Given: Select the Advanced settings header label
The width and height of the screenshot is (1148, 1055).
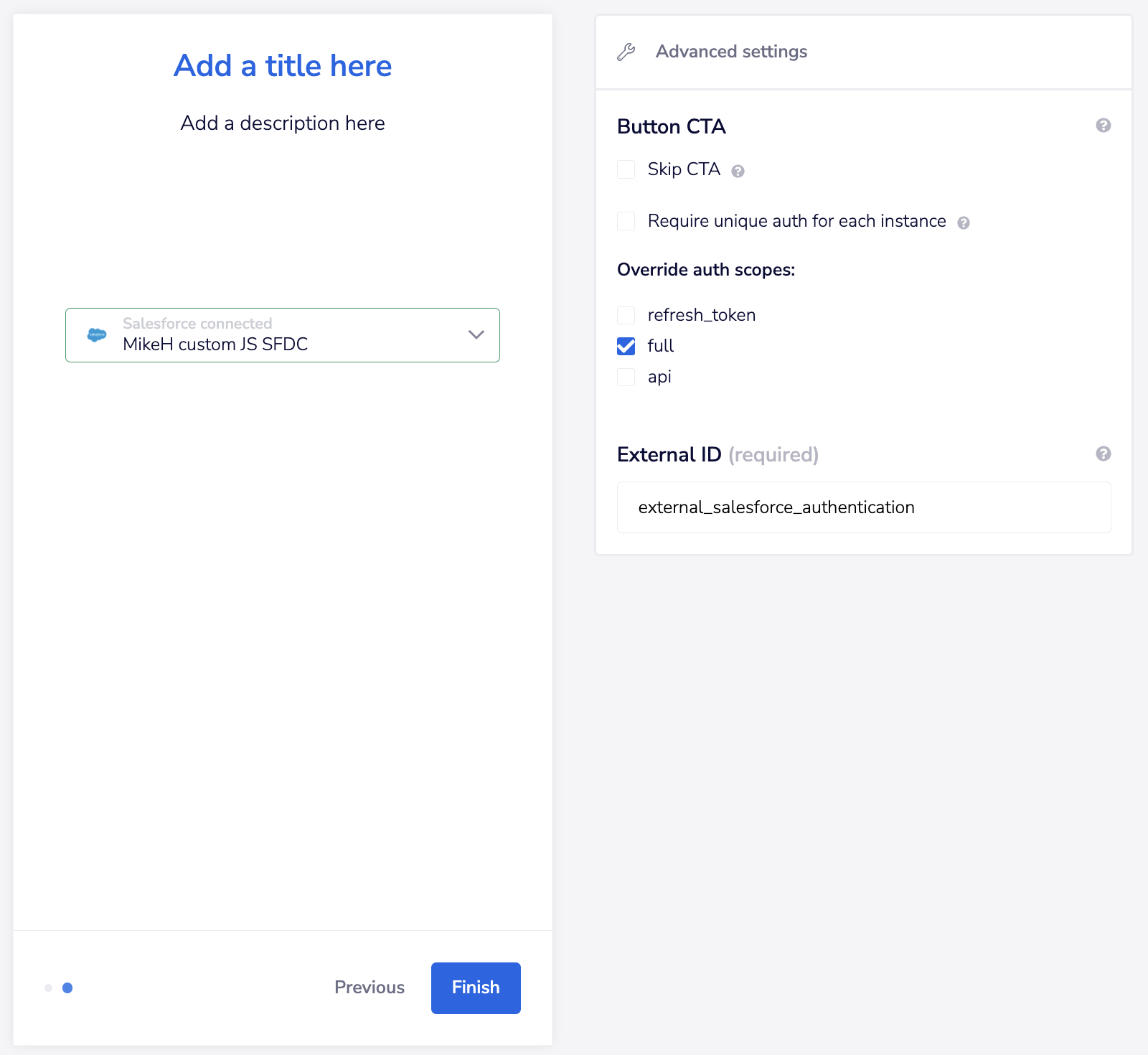Looking at the screenshot, I should point(731,52).
